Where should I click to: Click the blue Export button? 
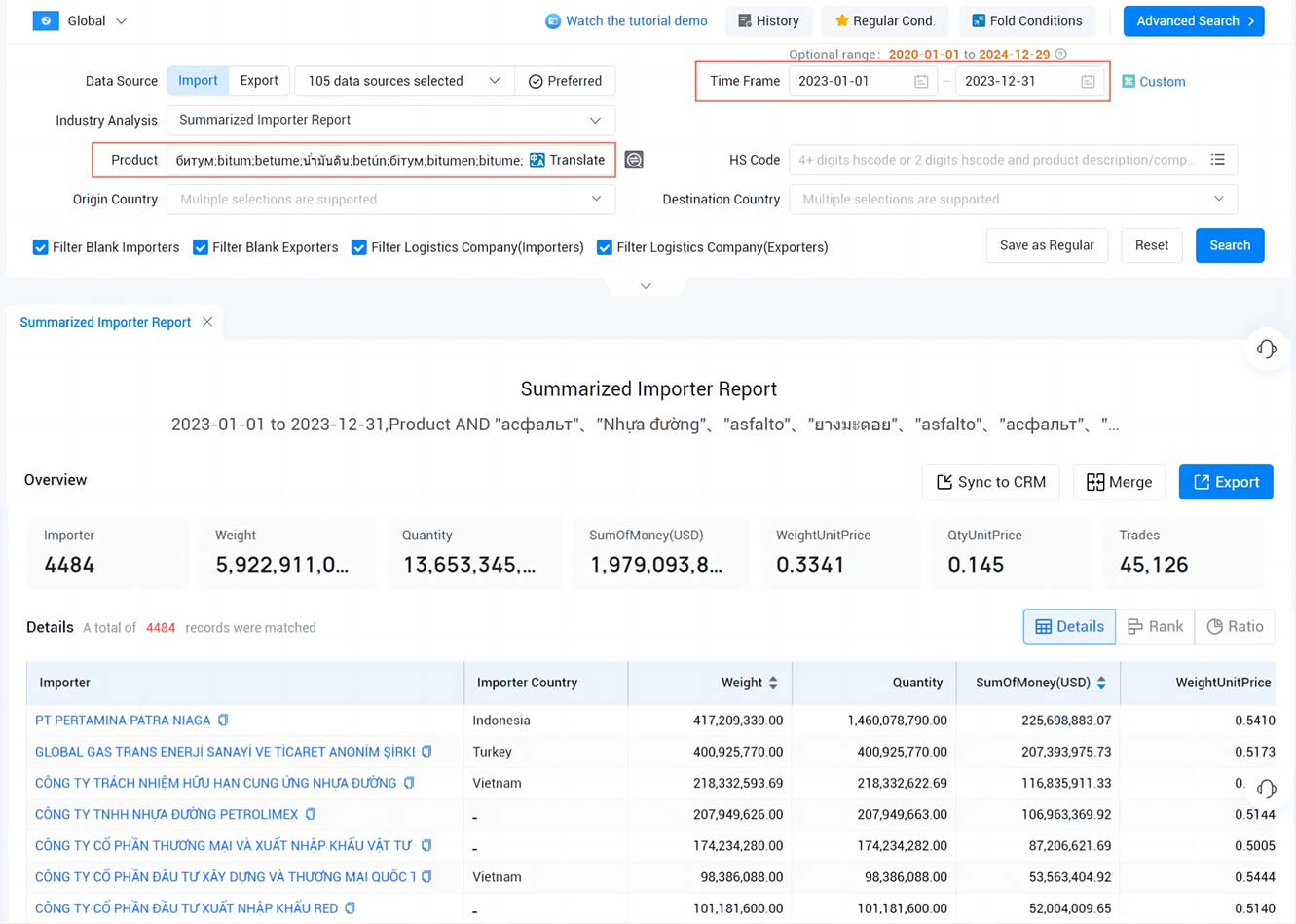tap(1226, 482)
